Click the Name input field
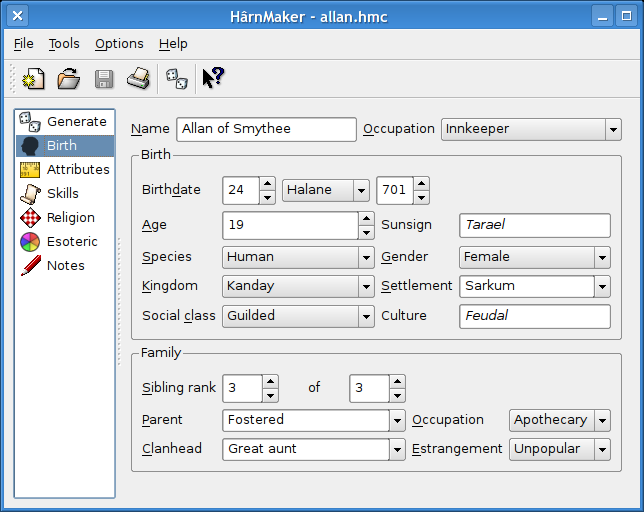The image size is (644, 512). click(x=266, y=129)
